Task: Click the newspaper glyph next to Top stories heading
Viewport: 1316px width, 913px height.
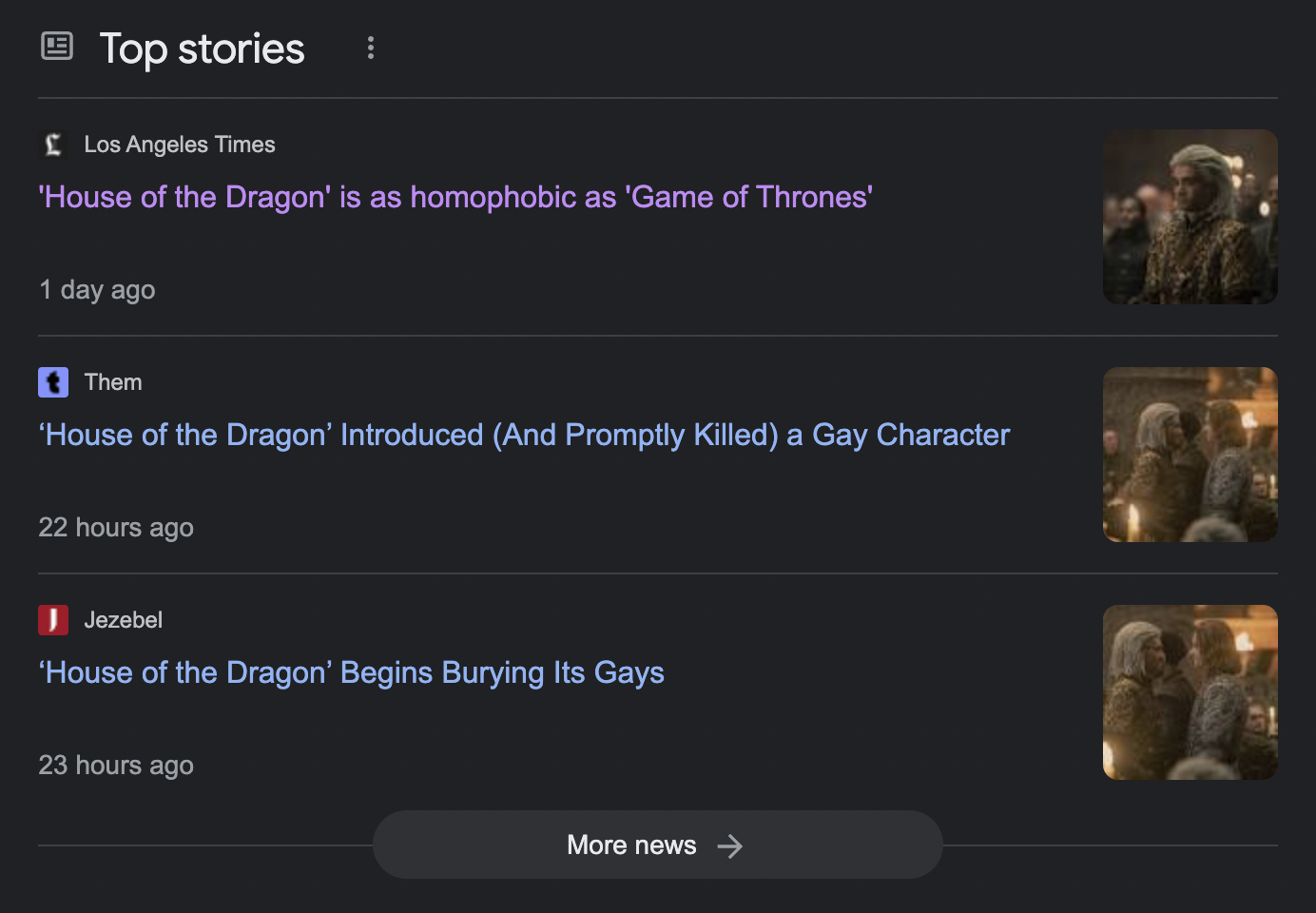Action: click(57, 46)
